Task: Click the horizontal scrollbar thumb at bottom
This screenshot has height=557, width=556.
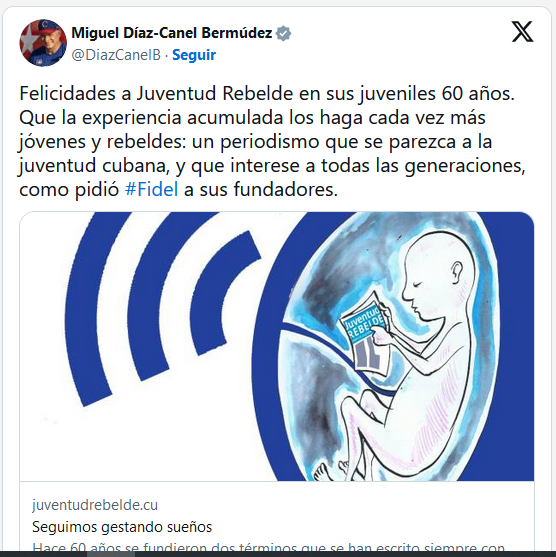Action: pyautogui.click(x=111, y=554)
